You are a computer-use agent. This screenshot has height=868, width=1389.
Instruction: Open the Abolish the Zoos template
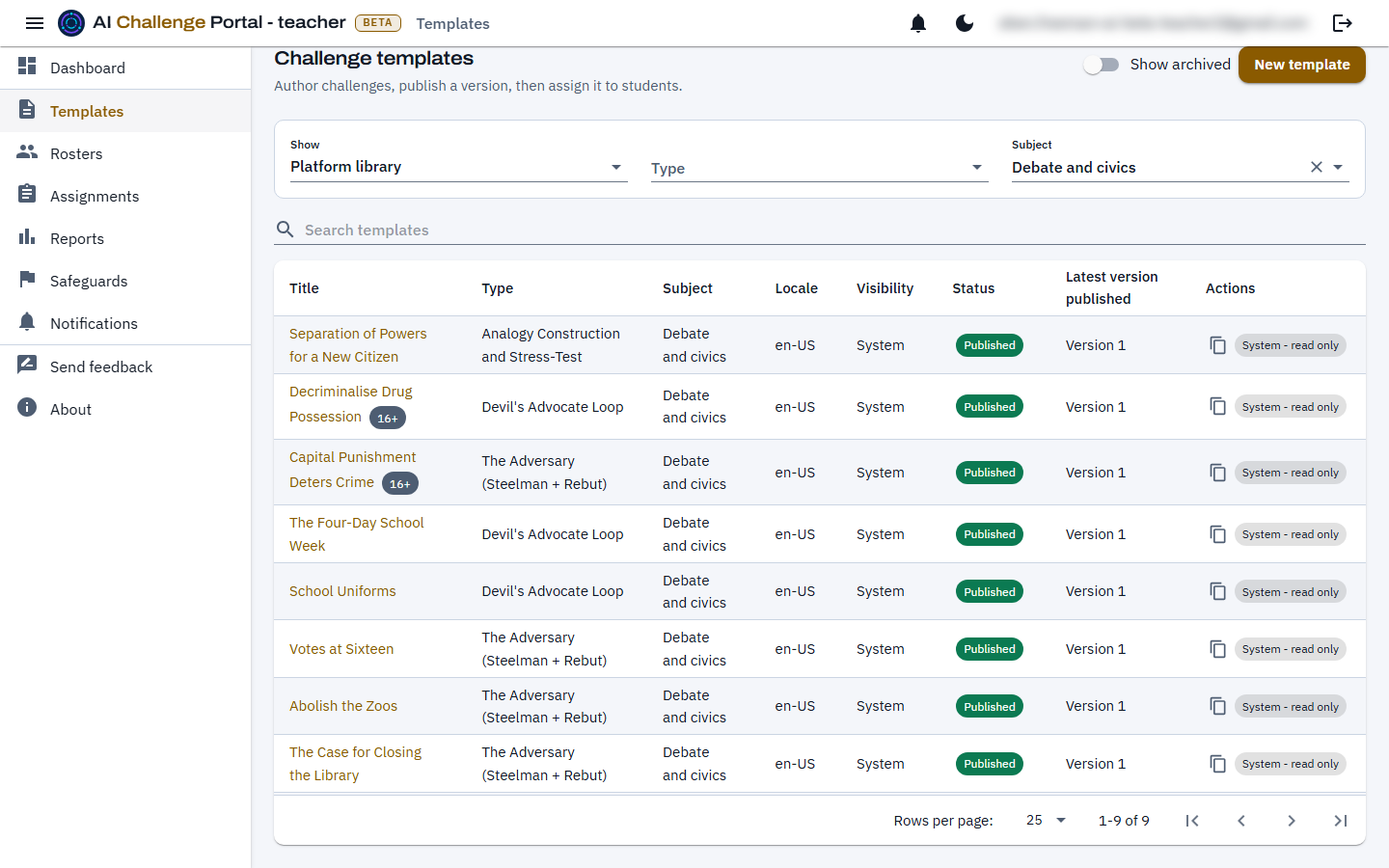tap(343, 706)
